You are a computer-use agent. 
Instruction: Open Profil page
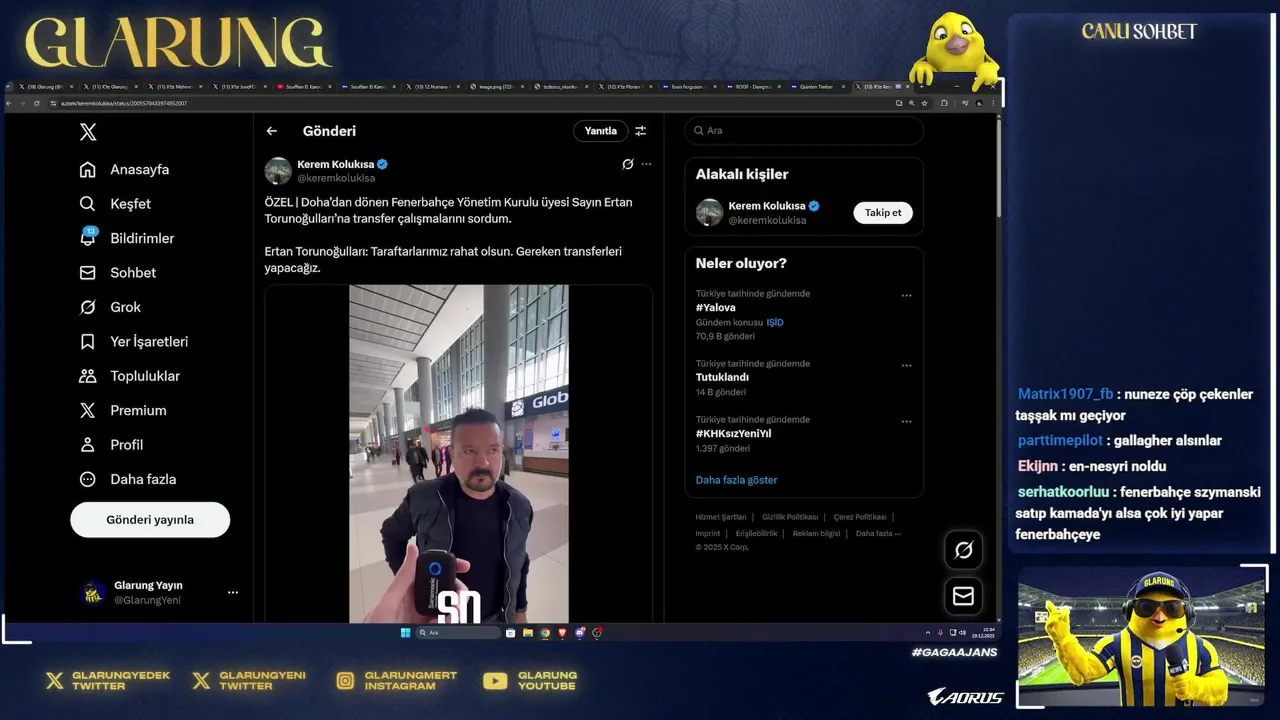[111, 445]
